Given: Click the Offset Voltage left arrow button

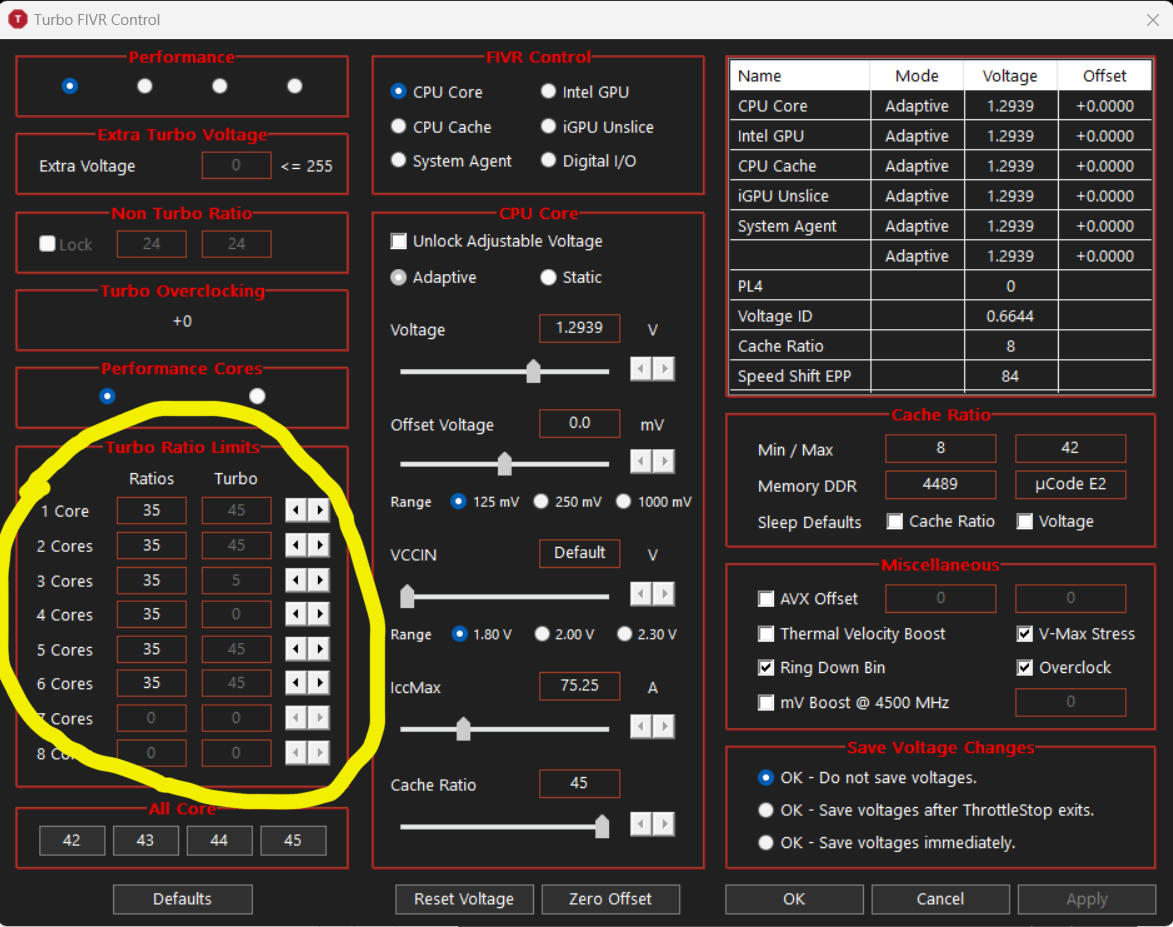Looking at the screenshot, I should coord(641,462).
